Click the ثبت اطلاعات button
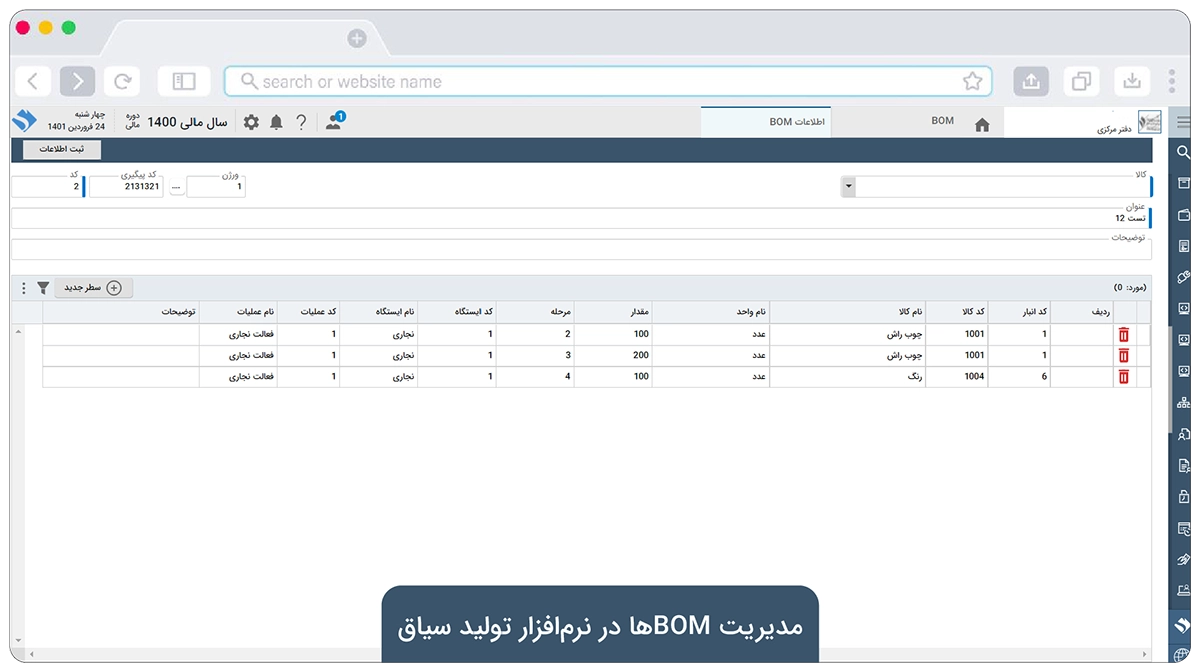Image resolution: width=1200 pixels, height=672 pixels. coord(62,149)
